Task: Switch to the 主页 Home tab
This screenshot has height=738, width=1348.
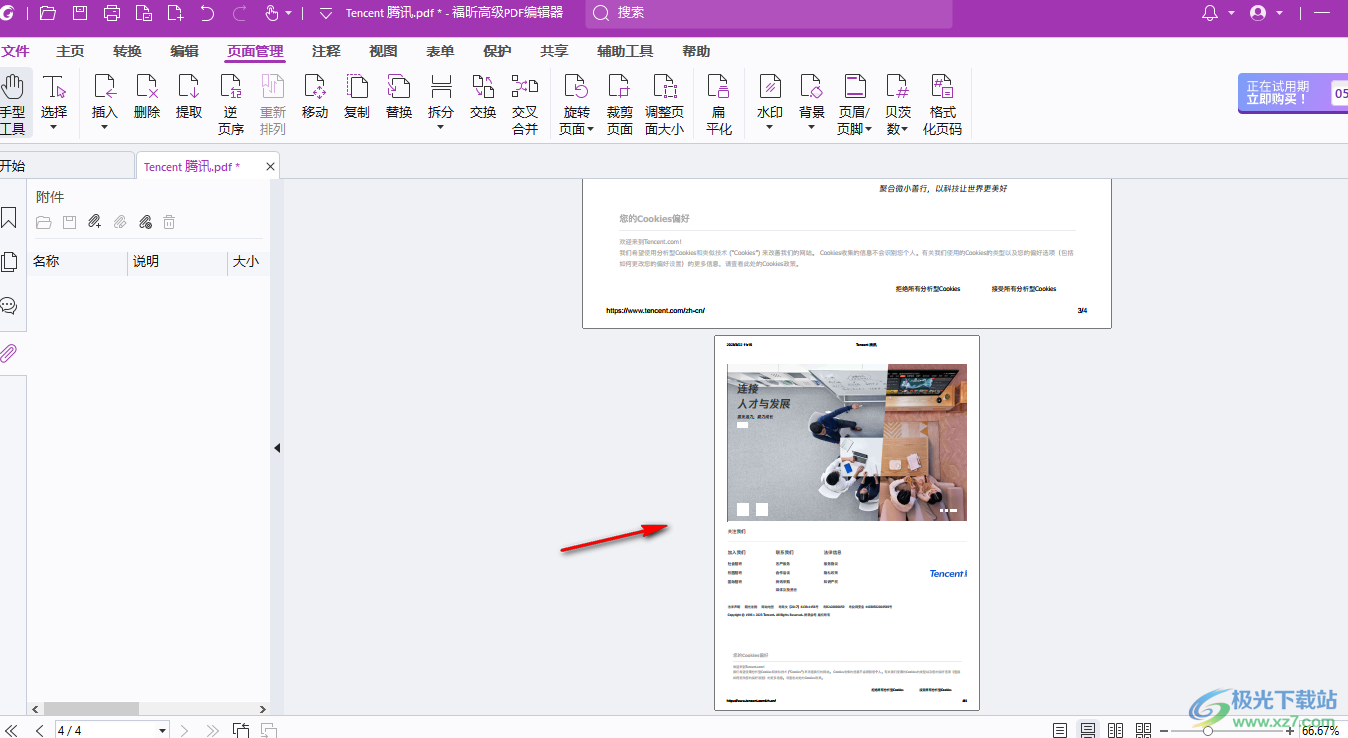Action: tap(70, 51)
